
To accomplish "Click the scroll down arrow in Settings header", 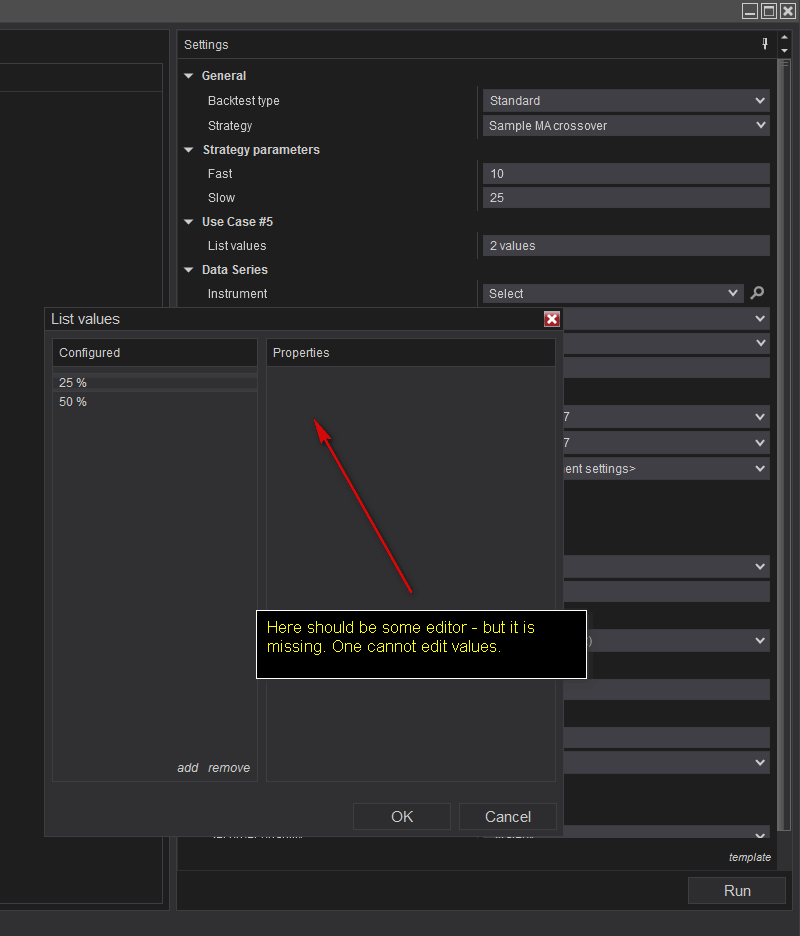I will (784, 51).
